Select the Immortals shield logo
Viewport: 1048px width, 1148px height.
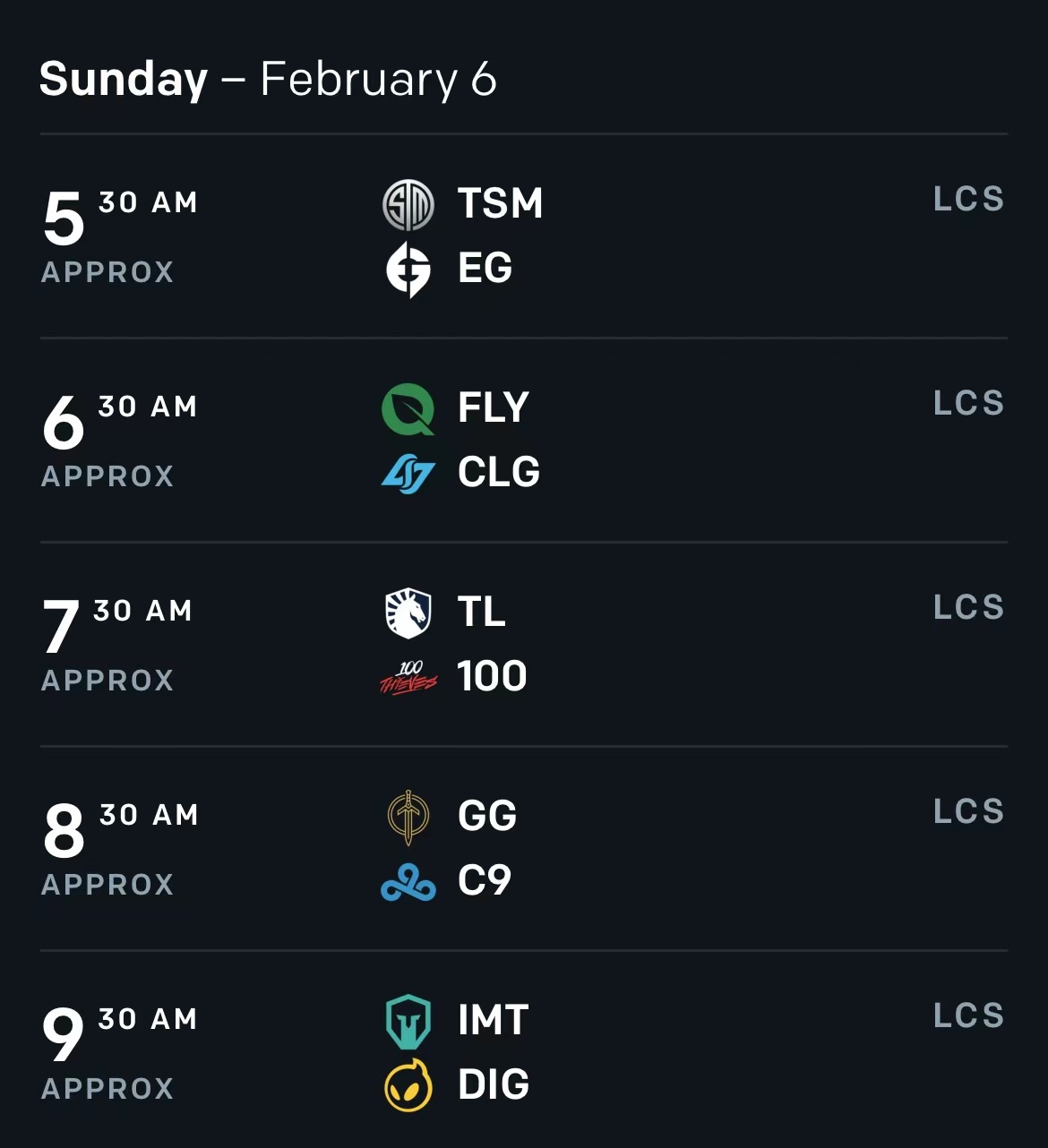pyautogui.click(x=408, y=1022)
